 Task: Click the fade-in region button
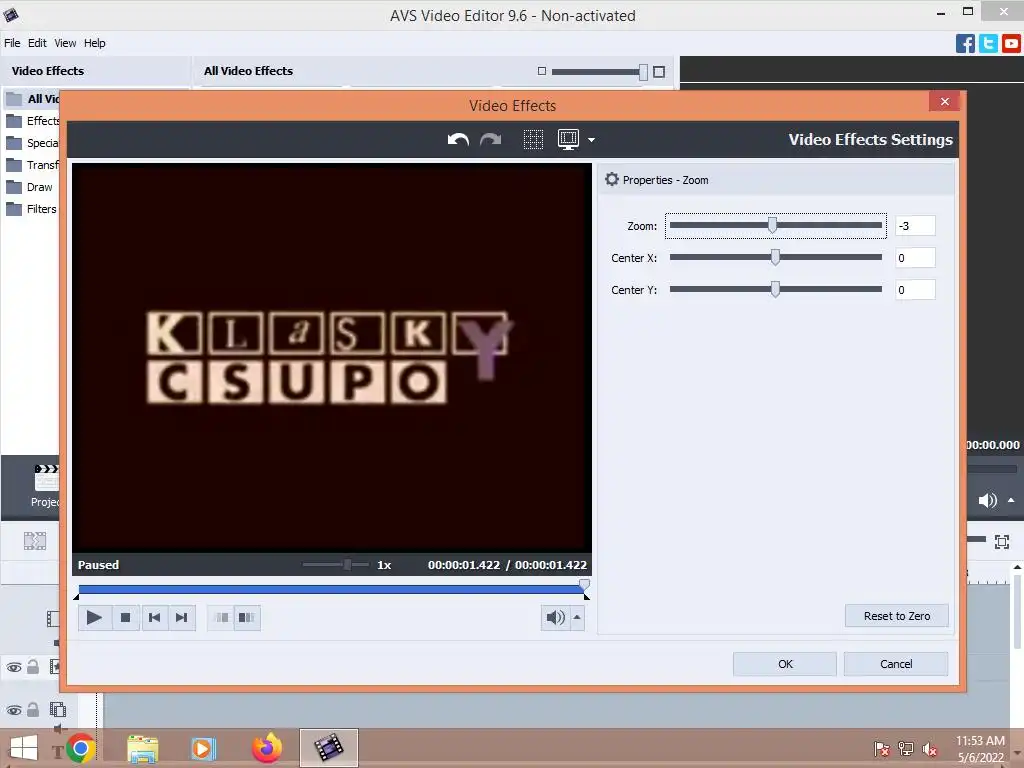[x=221, y=617]
